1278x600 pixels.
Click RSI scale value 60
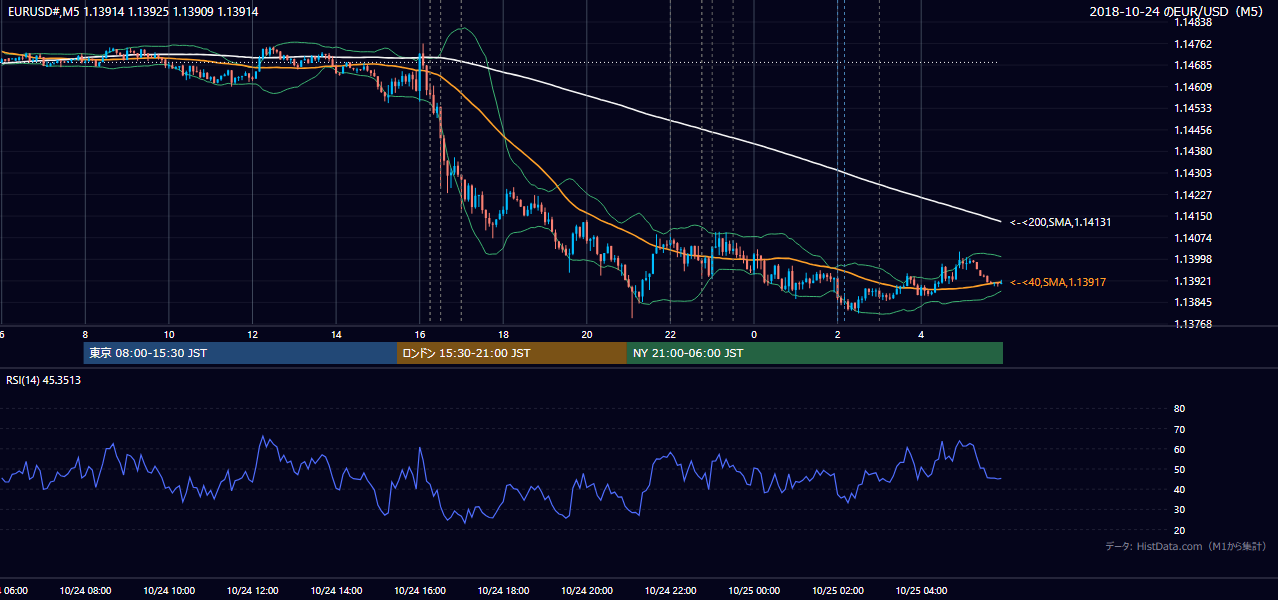pos(1179,449)
